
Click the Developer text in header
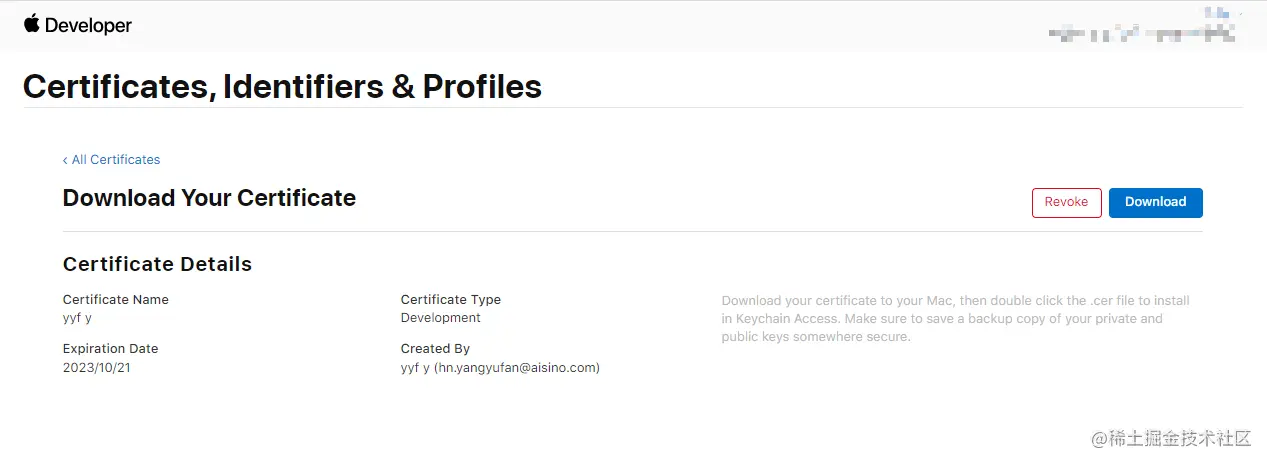coord(88,26)
